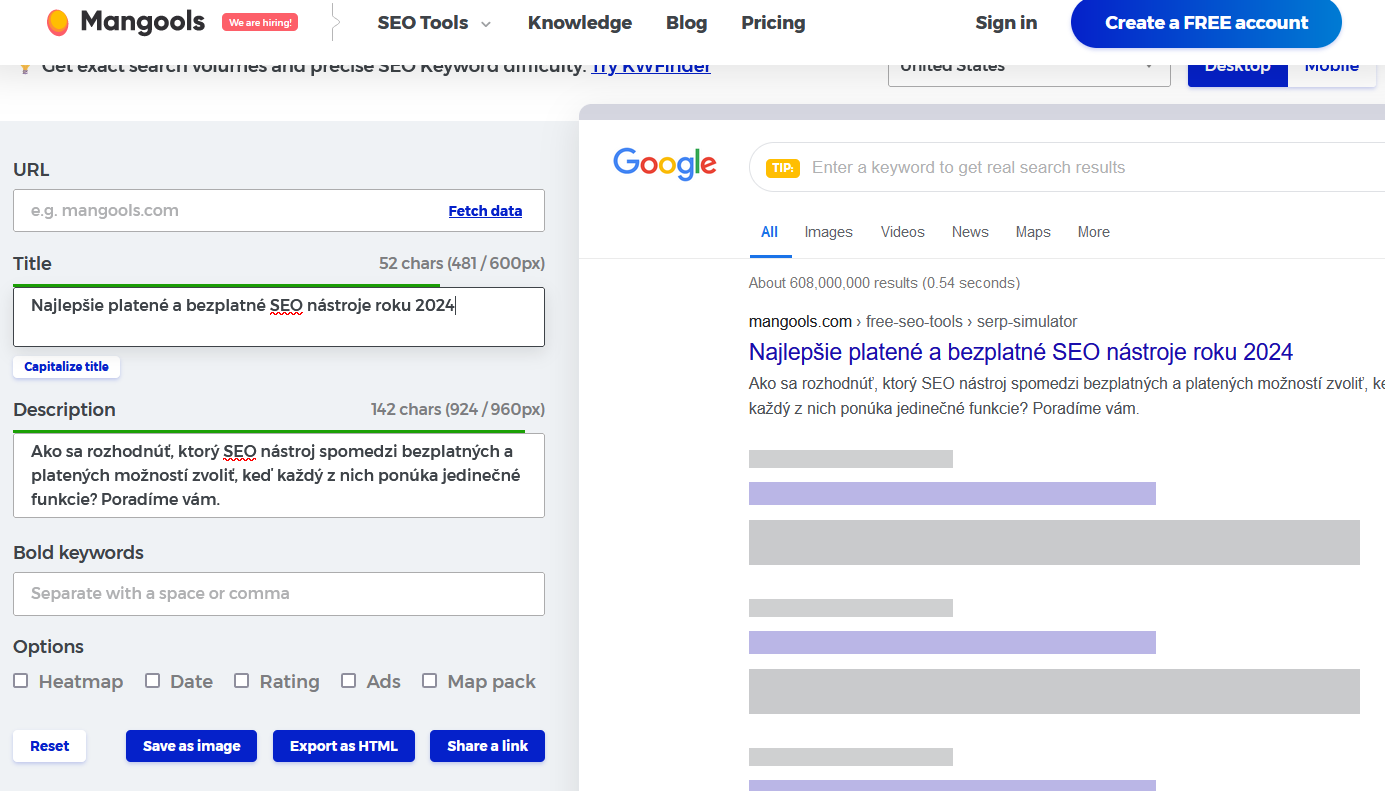Click the Export as HTML button

344,746
